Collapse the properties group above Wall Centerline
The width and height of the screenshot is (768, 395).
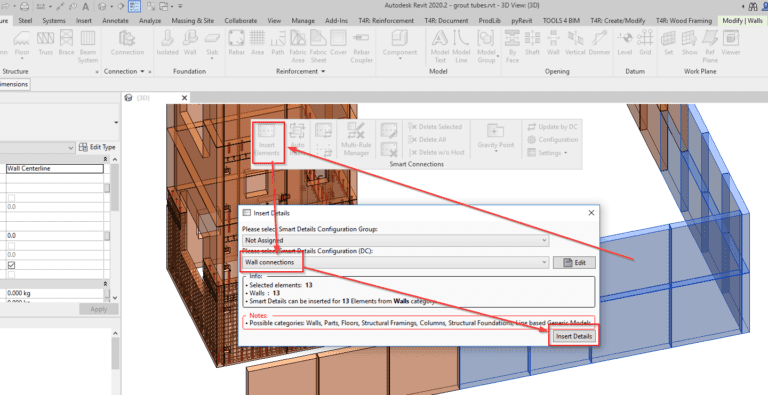[105, 159]
